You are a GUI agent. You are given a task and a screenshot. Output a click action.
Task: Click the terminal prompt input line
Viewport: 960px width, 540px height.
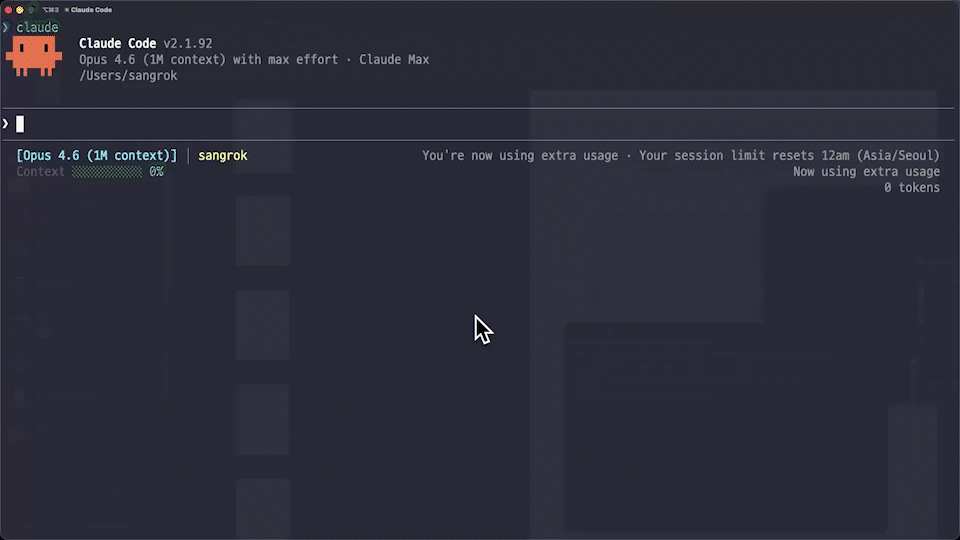(x=478, y=124)
